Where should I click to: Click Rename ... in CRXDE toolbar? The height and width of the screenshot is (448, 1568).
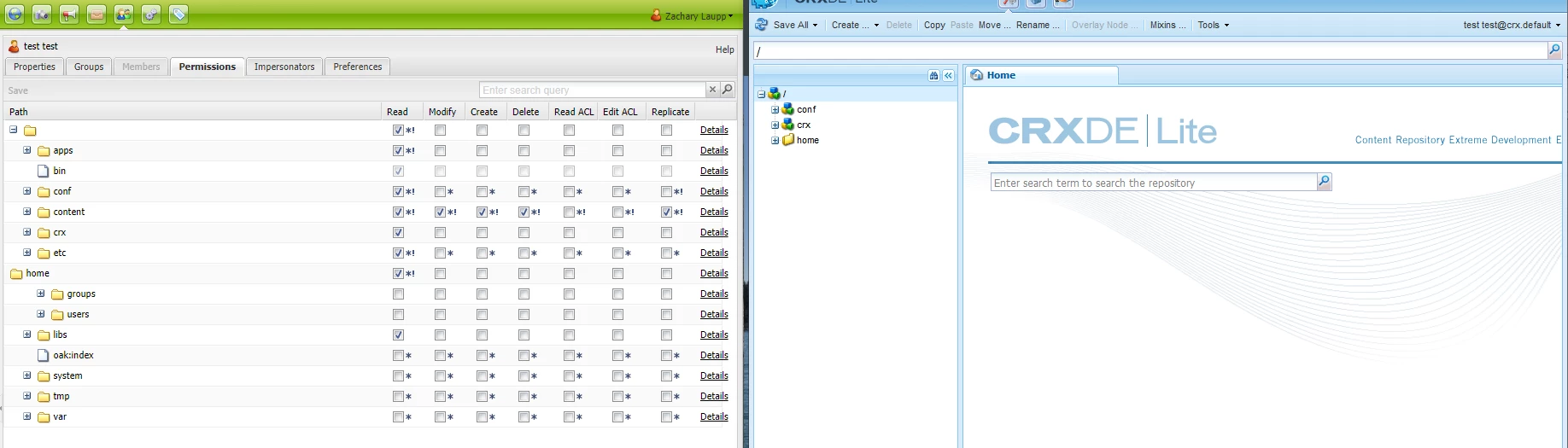(x=1038, y=25)
